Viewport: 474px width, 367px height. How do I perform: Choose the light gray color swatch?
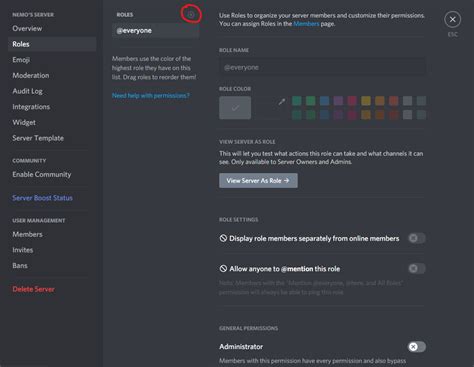point(407,101)
